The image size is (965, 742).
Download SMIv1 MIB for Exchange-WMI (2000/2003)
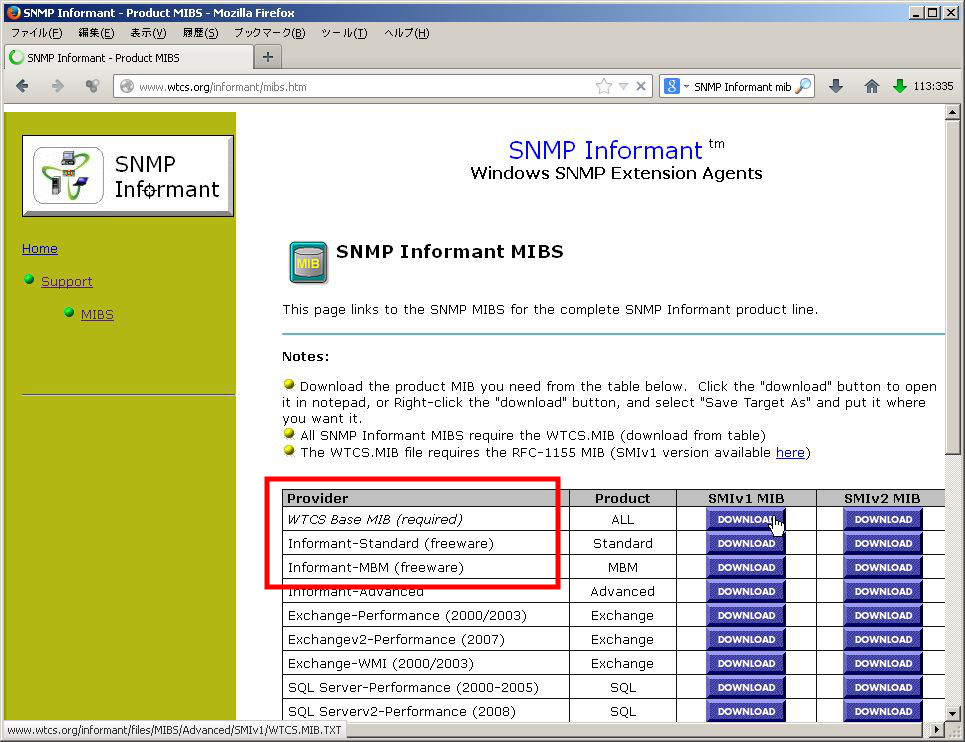coord(746,663)
